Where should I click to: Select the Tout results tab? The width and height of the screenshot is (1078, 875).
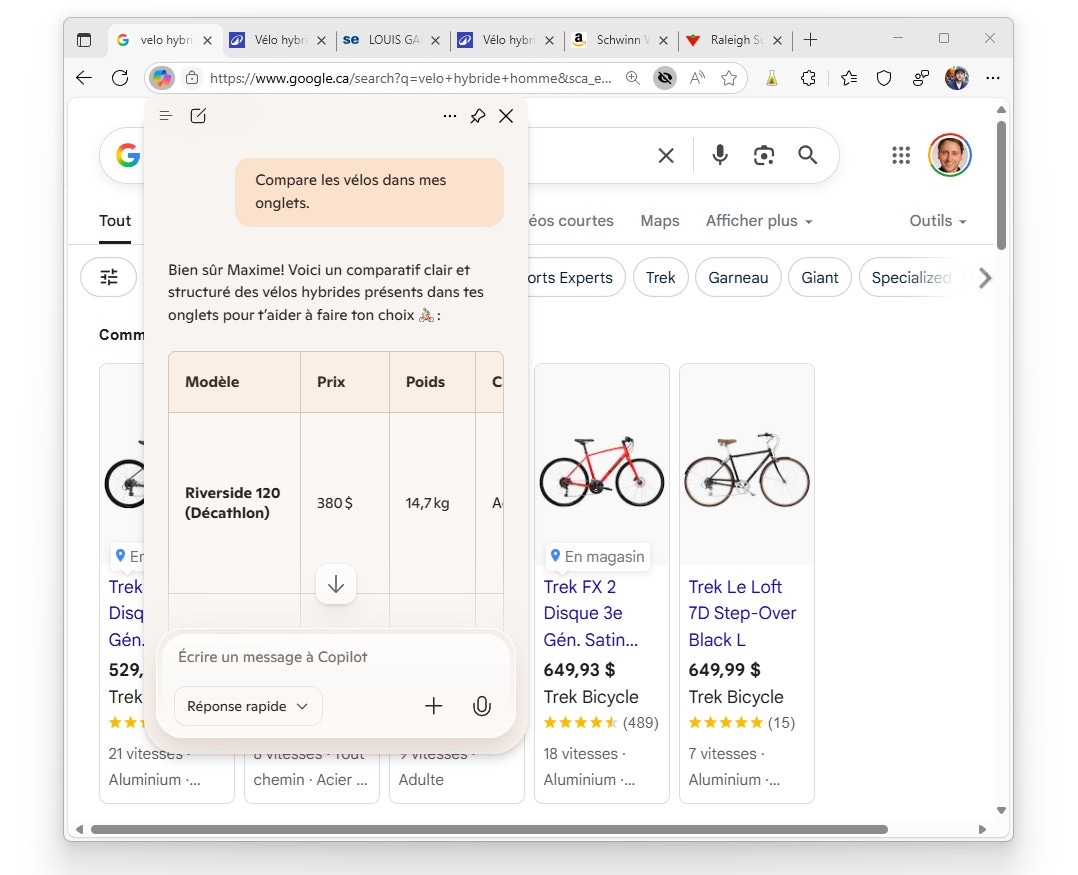115,221
